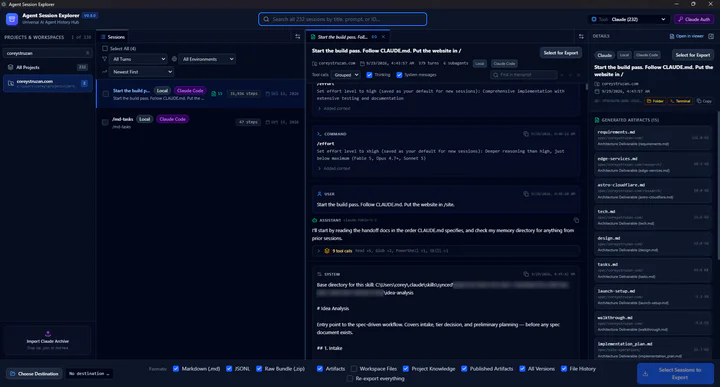Viewport: 720px width, 387px height.
Task: Open the edge-services.md artifact card
Action: tap(652, 164)
